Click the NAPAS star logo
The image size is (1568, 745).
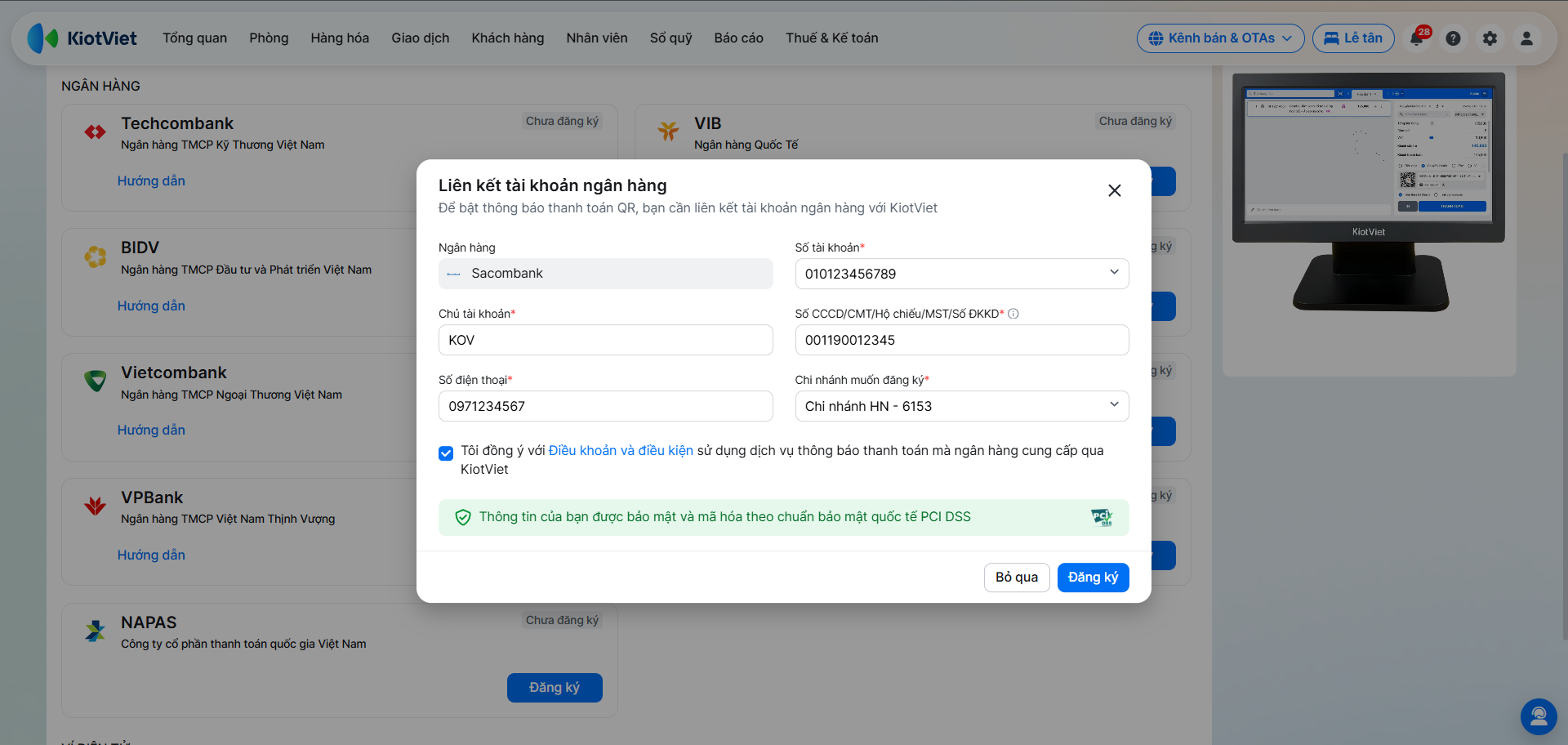pos(96,631)
